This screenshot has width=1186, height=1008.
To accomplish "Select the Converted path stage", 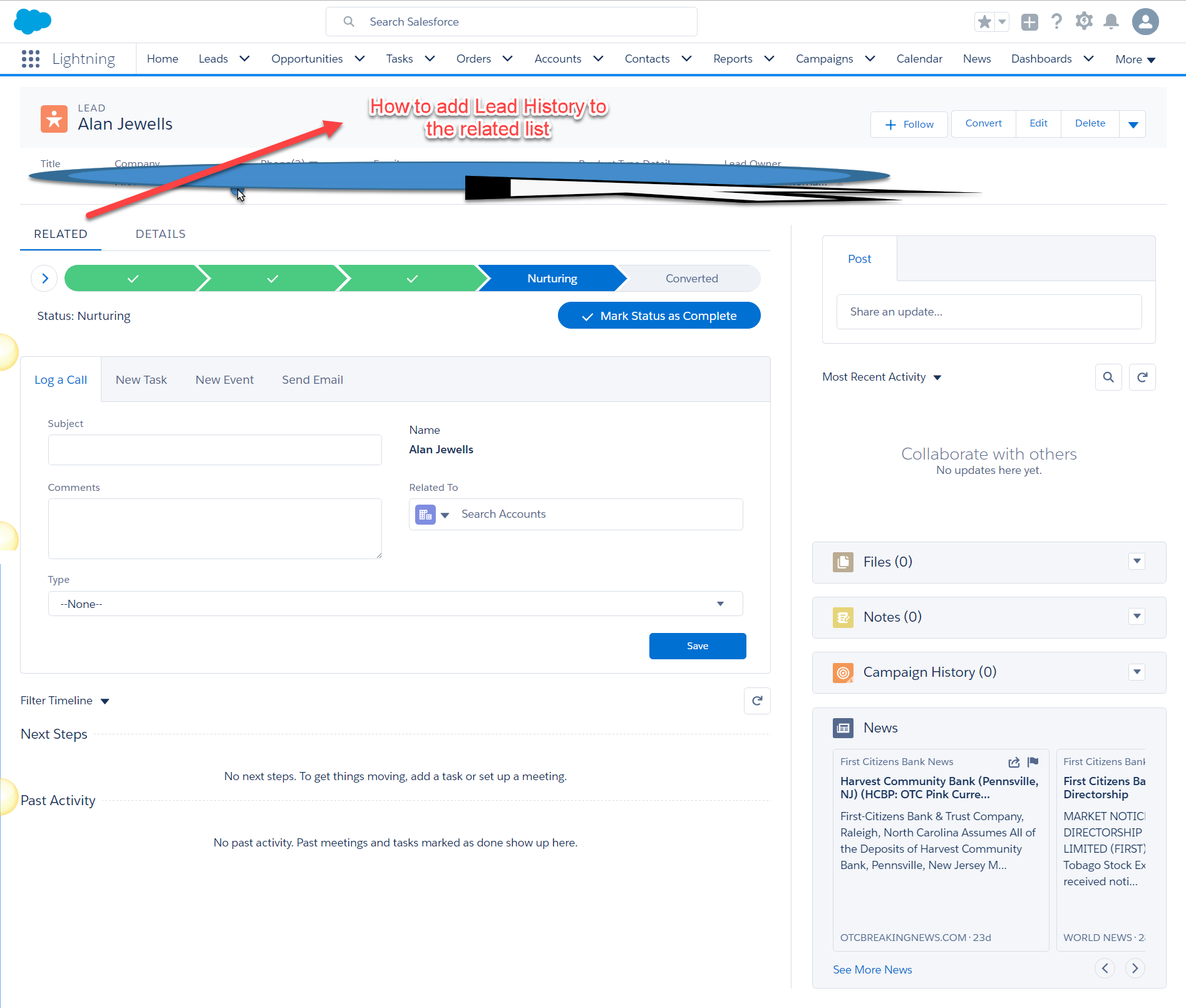I will point(692,279).
